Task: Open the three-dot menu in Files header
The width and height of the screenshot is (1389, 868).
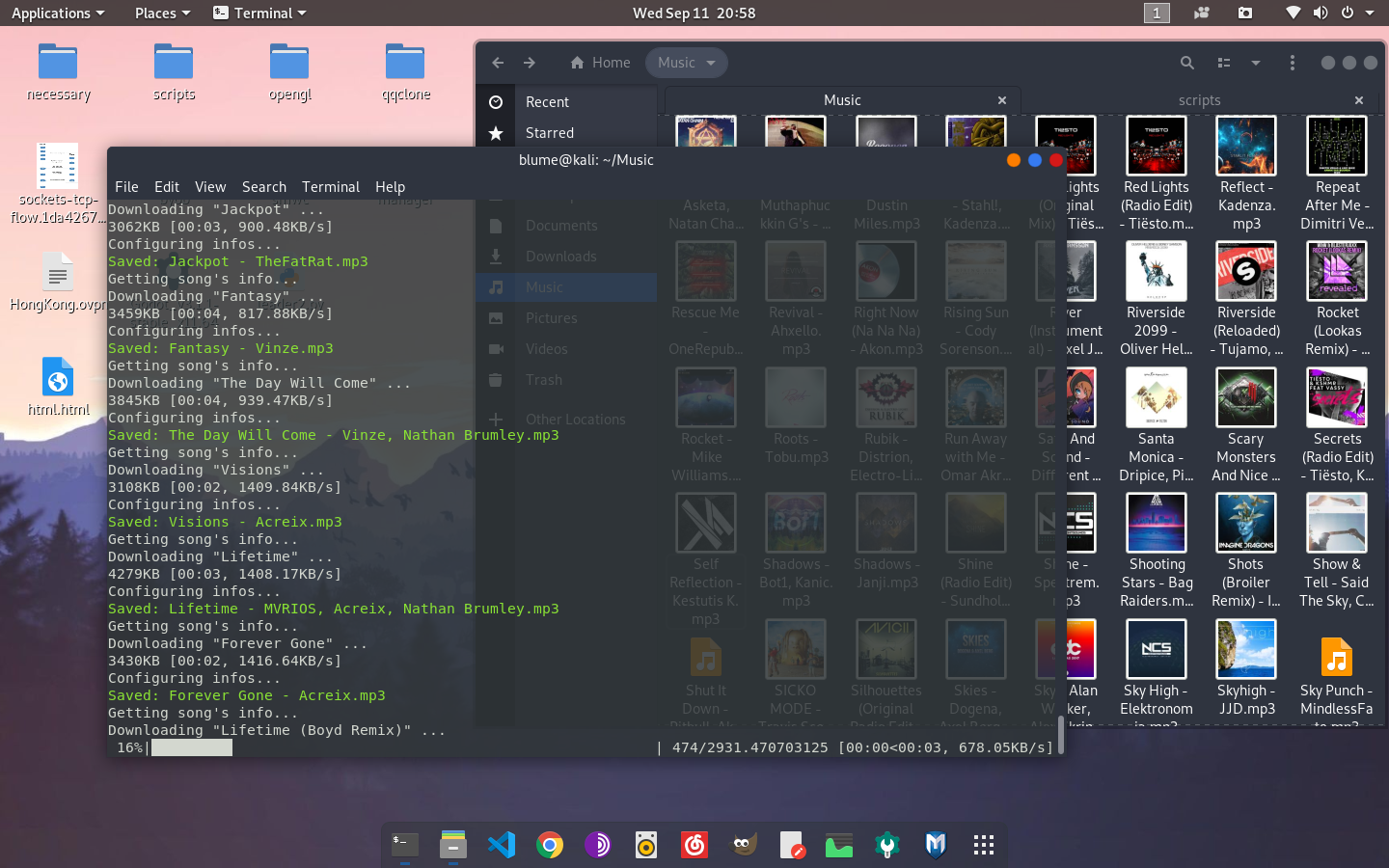Action: point(1293,63)
